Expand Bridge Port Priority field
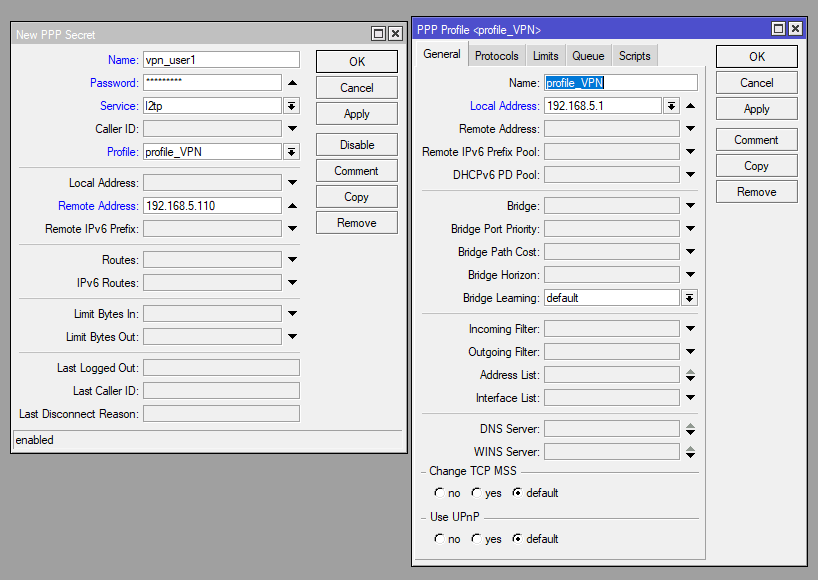Image resolution: width=818 pixels, height=580 pixels. [691, 228]
